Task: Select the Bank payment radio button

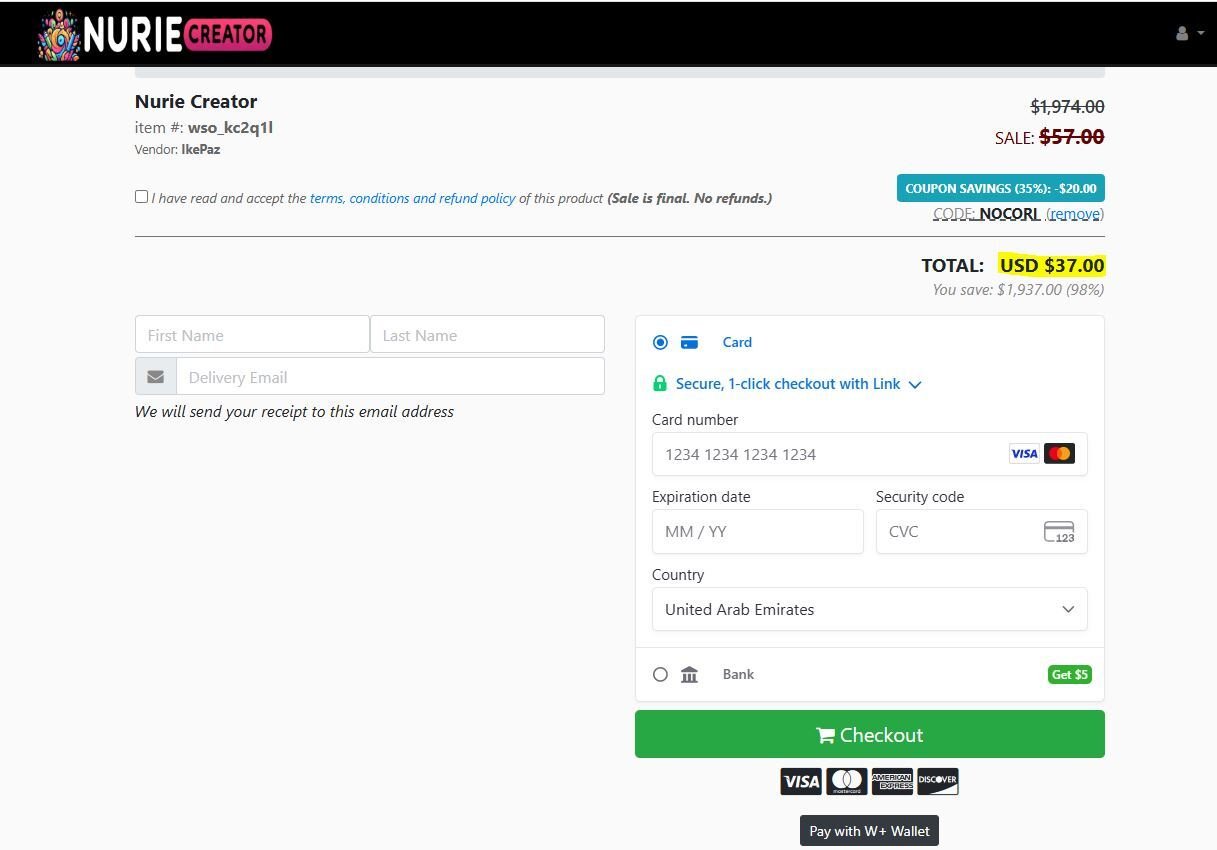Action: click(x=660, y=674)
